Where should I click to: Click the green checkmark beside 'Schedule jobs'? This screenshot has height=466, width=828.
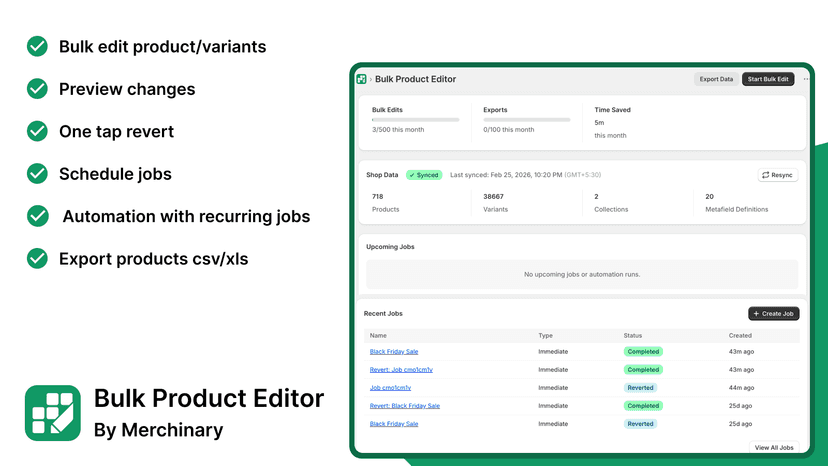point(37,173)
